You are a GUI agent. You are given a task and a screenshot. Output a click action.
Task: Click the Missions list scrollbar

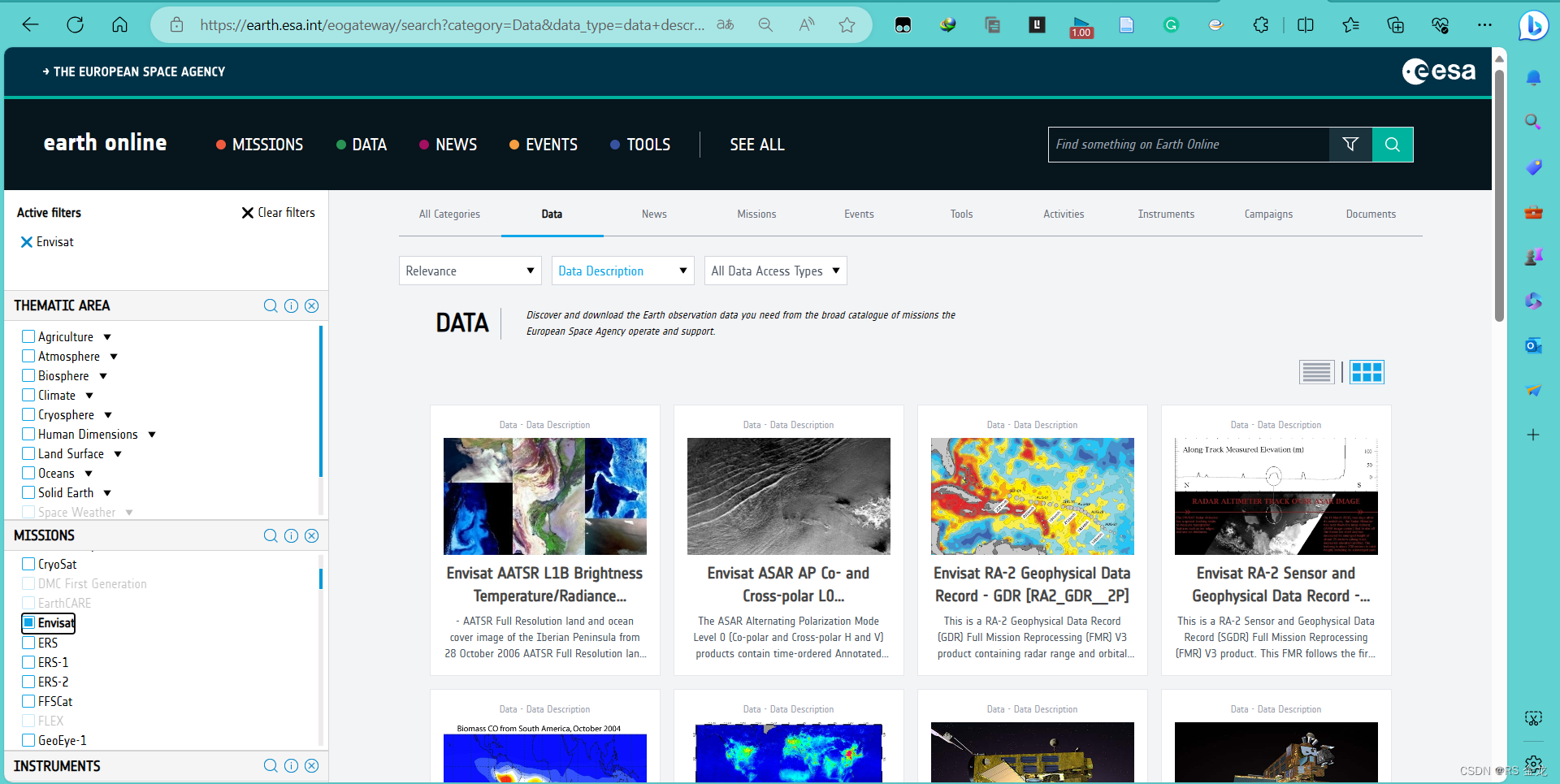[321, 578]
